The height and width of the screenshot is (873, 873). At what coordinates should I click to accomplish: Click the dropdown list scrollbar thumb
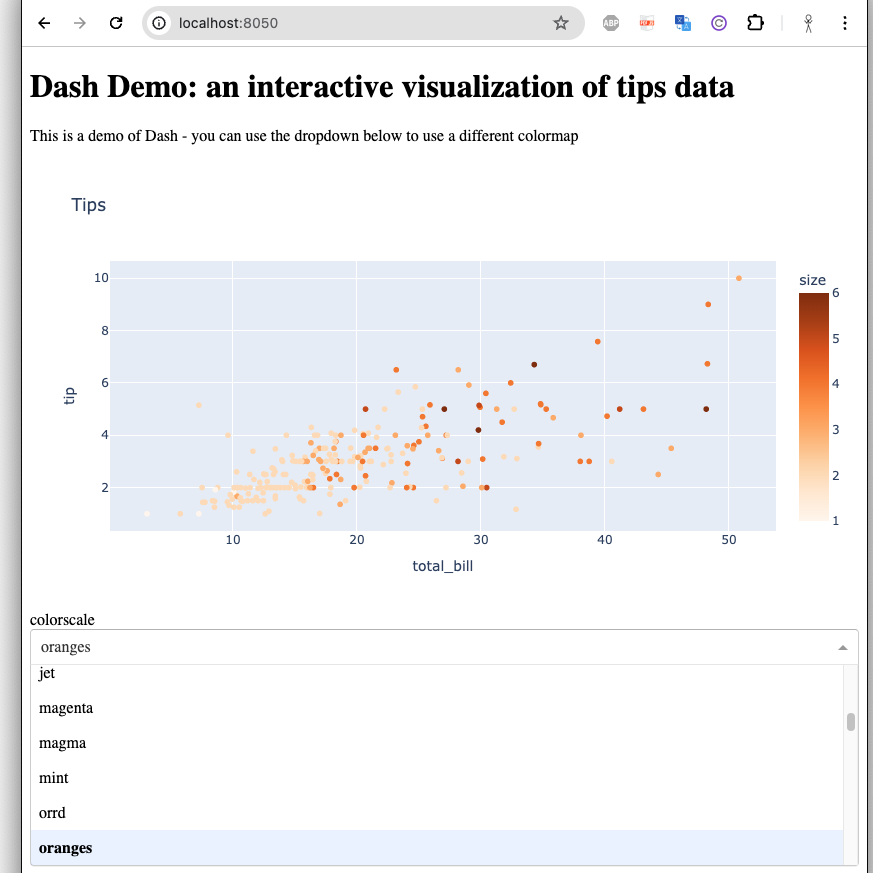coord(851,722)
